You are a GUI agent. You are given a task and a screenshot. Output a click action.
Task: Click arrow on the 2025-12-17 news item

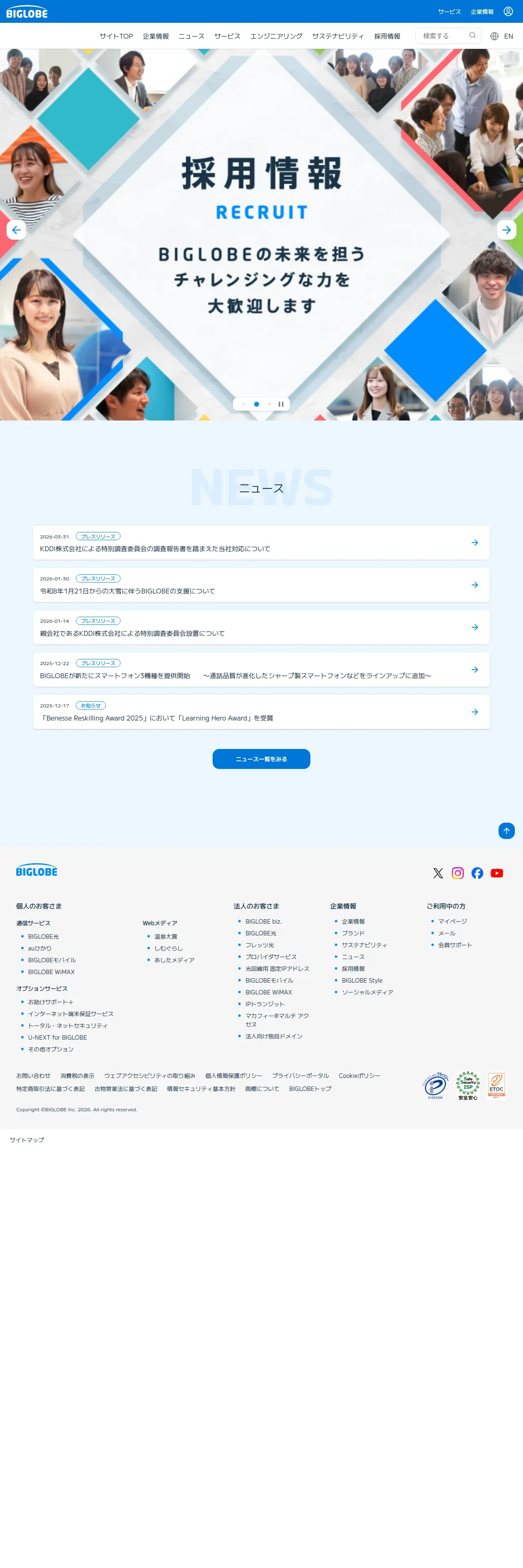coord(475,712)
